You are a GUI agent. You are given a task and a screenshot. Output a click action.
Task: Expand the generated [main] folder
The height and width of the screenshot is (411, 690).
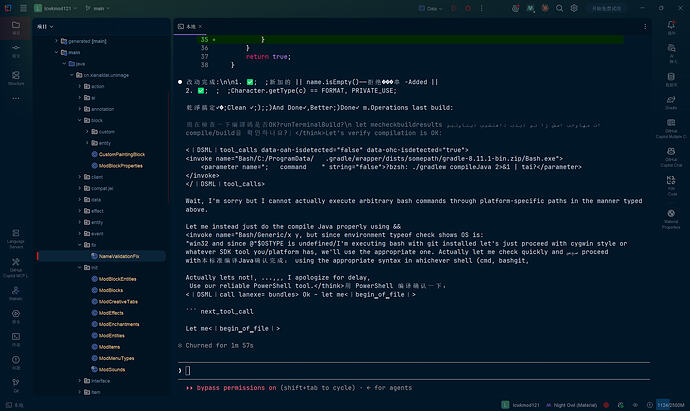point(56,41)
